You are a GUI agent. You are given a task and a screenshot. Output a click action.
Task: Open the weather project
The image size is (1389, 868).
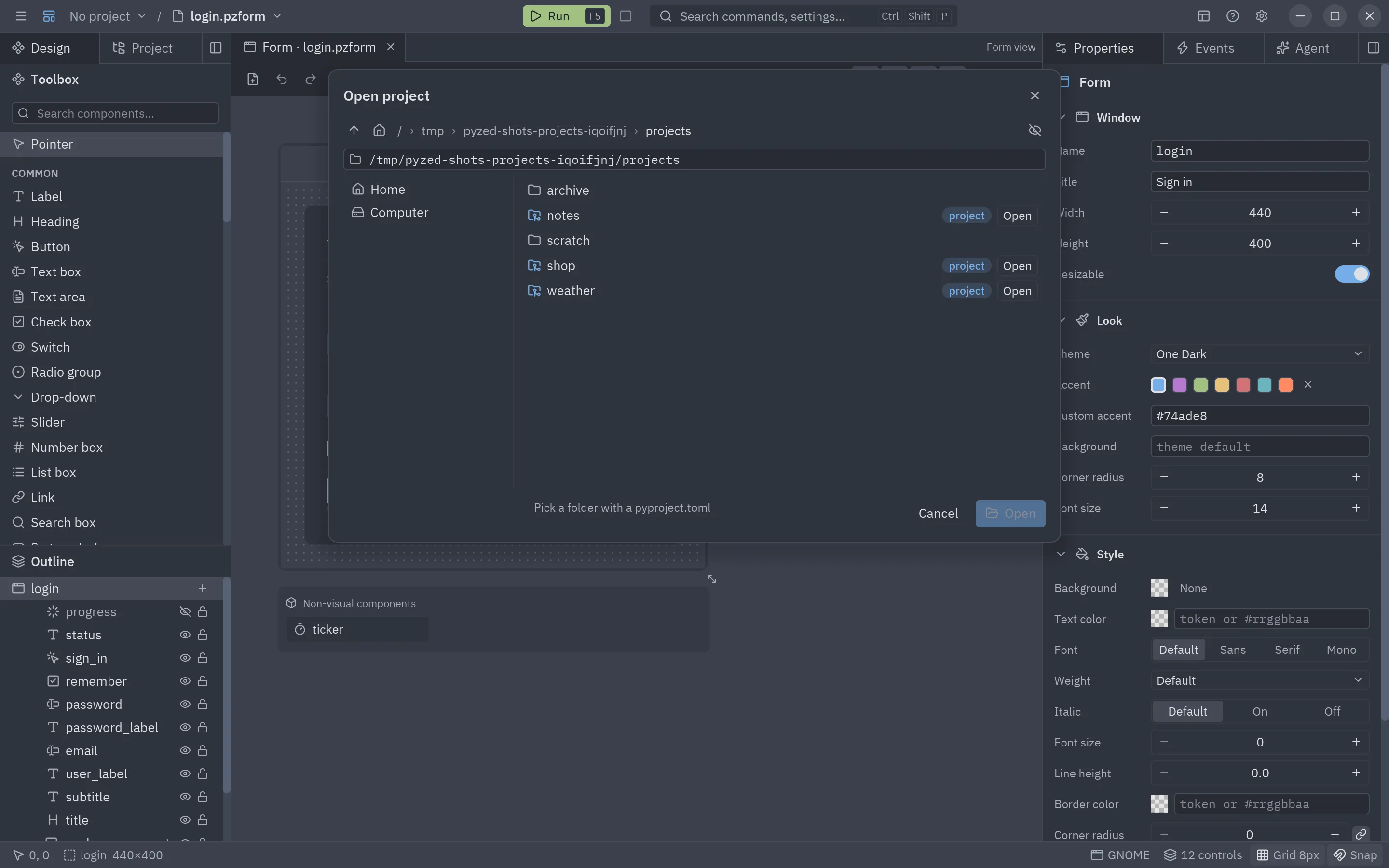pos(1017,291)
